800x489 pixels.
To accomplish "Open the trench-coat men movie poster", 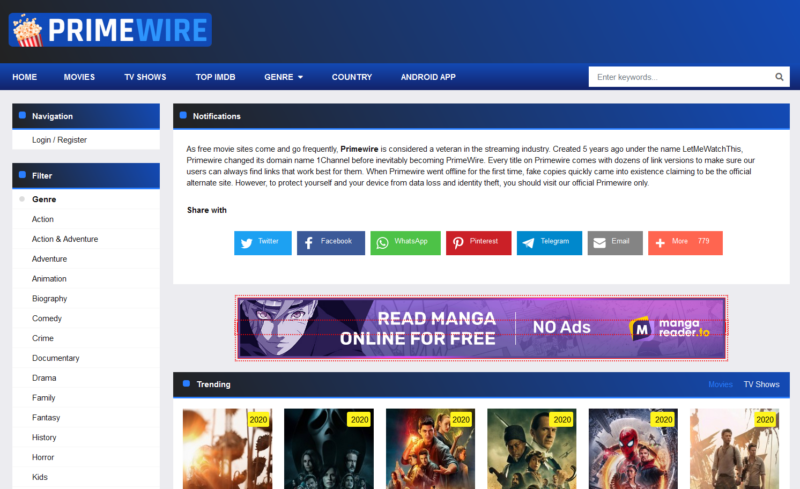I will 532,449.
